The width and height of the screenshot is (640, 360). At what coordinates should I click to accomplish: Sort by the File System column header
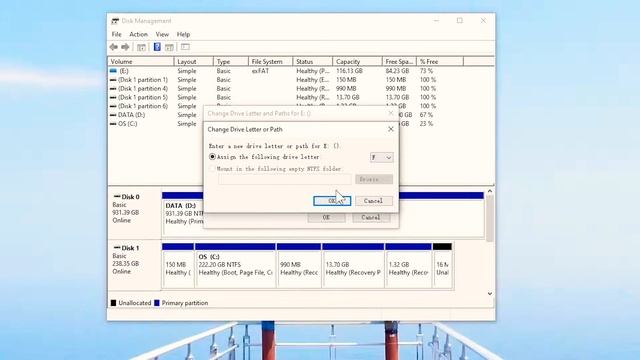coord(271,62)
